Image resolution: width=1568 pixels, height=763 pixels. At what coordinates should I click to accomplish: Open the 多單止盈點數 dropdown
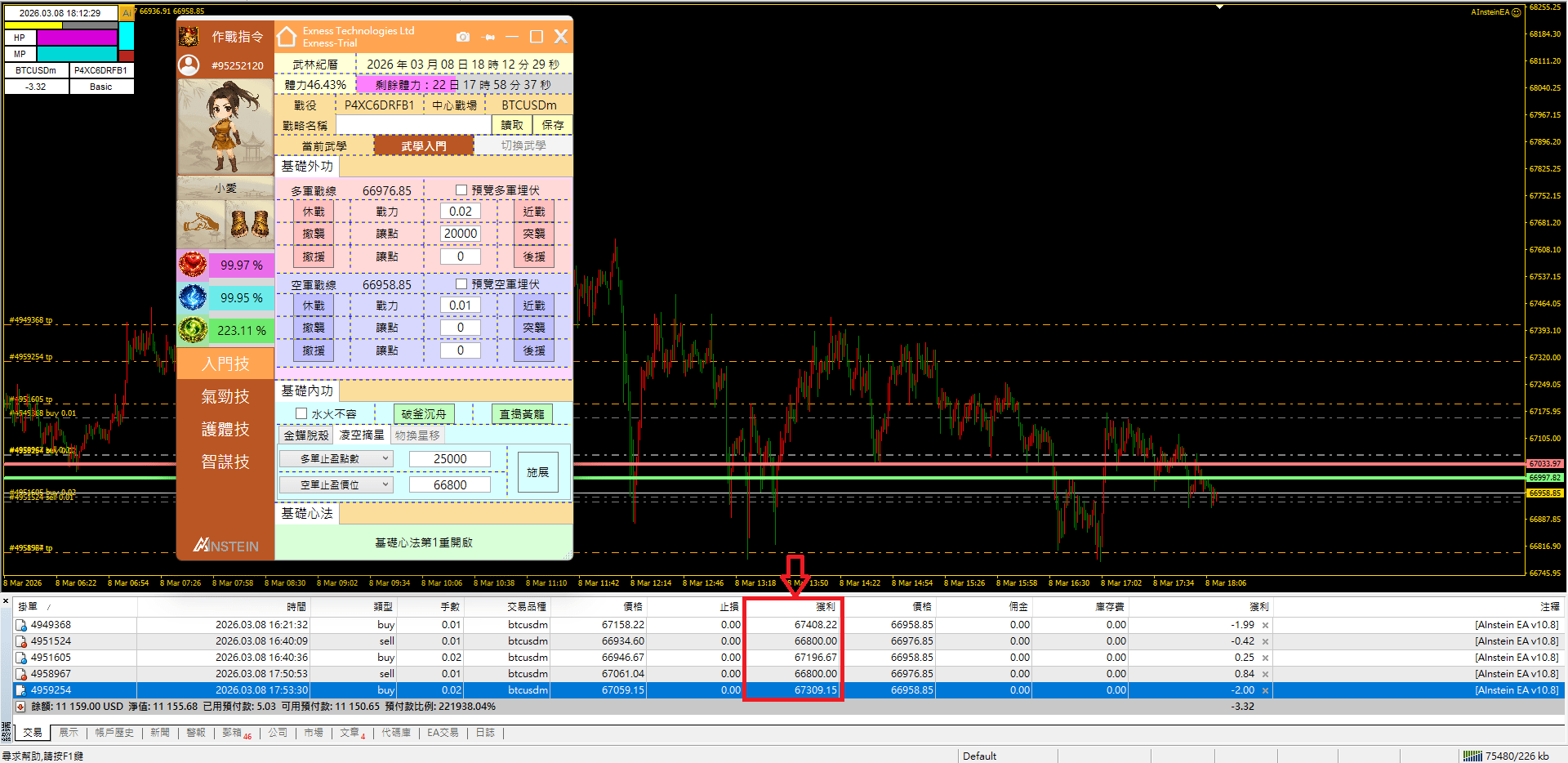tap(336, 459)
